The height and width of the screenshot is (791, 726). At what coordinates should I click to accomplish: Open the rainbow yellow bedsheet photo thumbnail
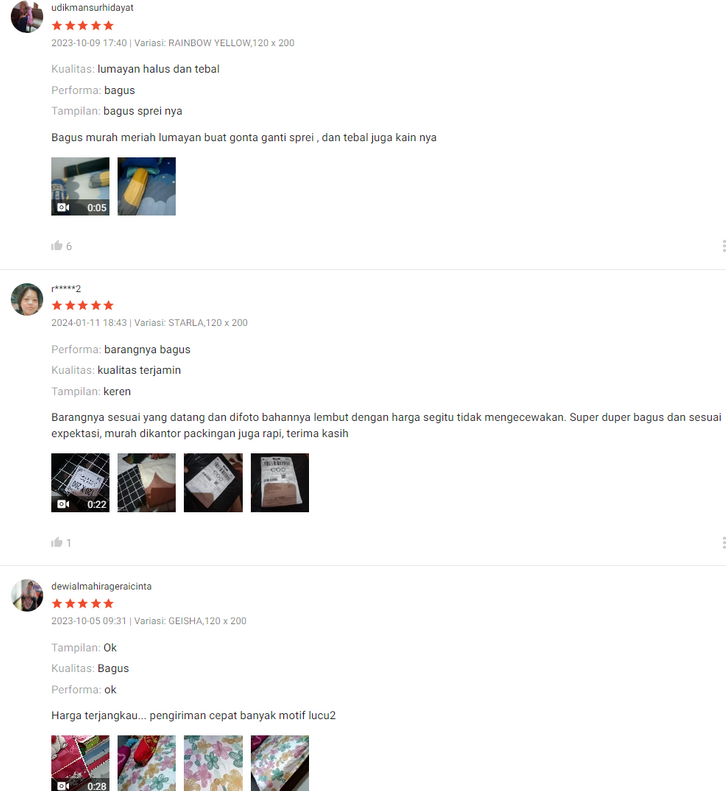147,186
